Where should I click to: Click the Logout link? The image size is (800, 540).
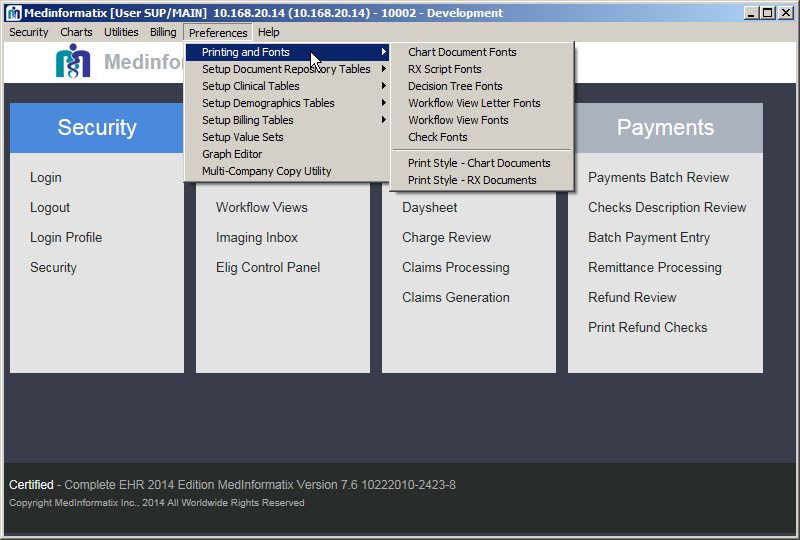pyautogui.click(x=49, y=208)
